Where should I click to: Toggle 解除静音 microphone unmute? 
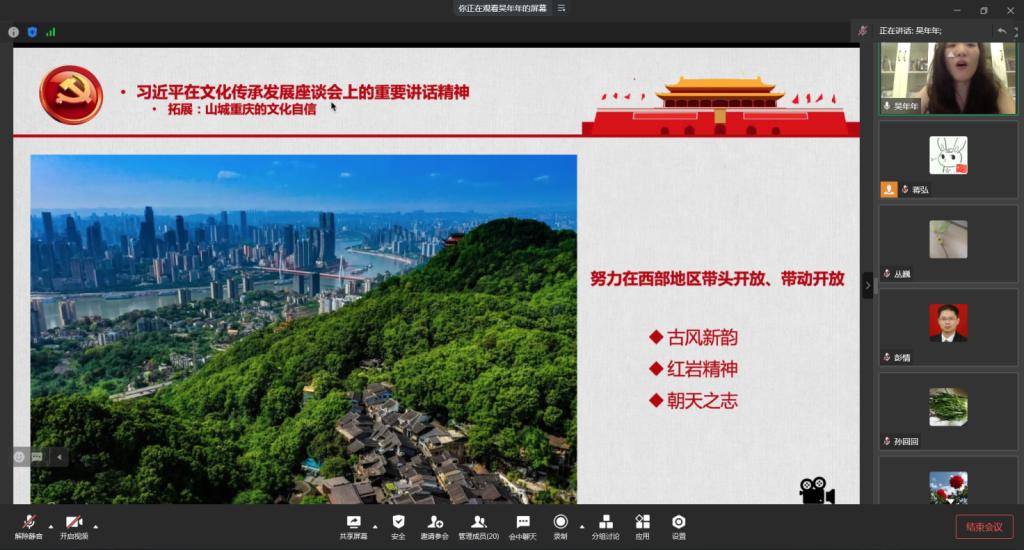coord(30,526)
